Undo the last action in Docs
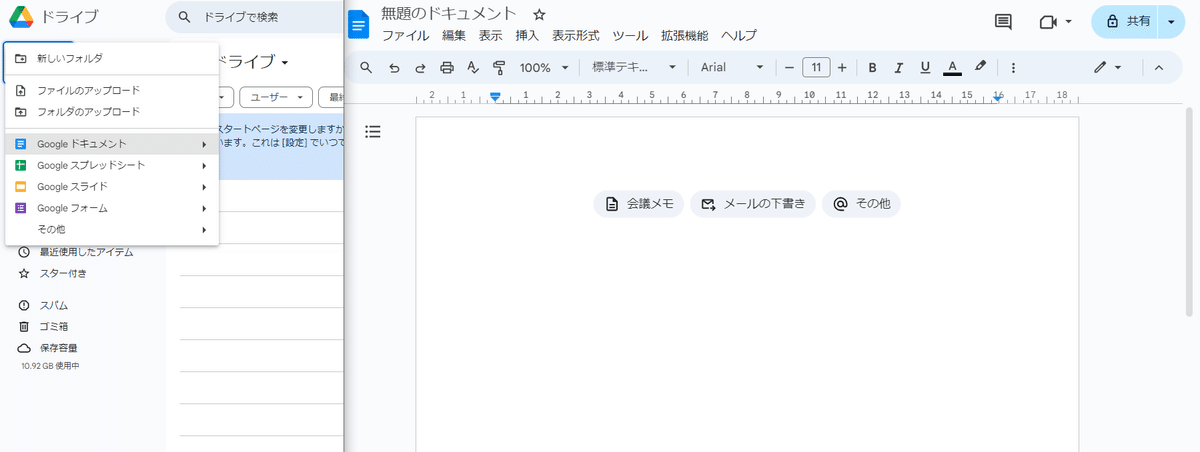 pos(394,67)
